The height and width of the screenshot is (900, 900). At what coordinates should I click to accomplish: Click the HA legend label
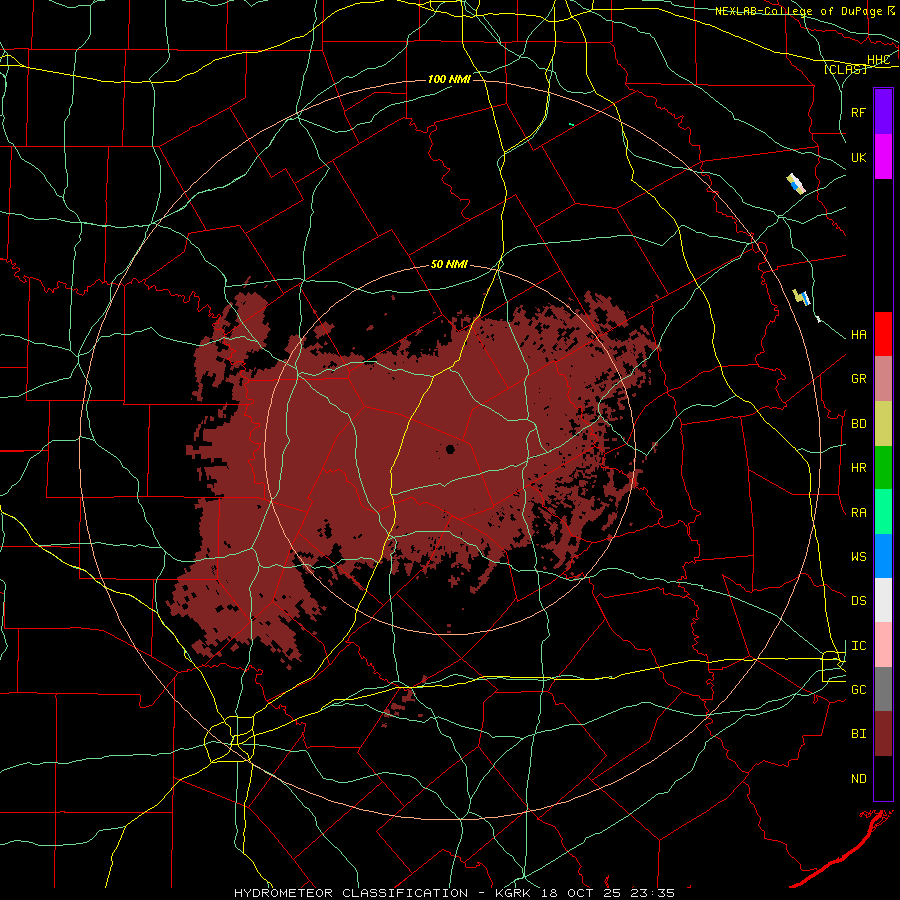858,335
